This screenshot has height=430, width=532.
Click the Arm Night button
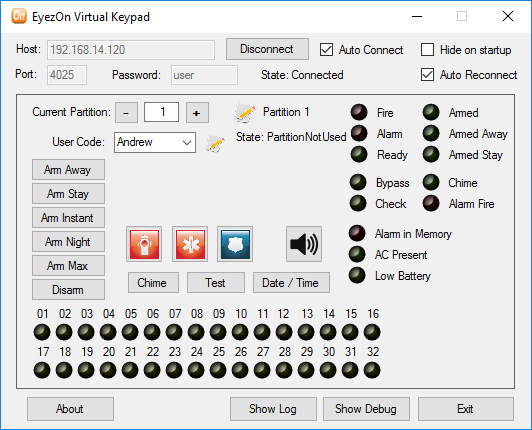(x=68, y=242)
